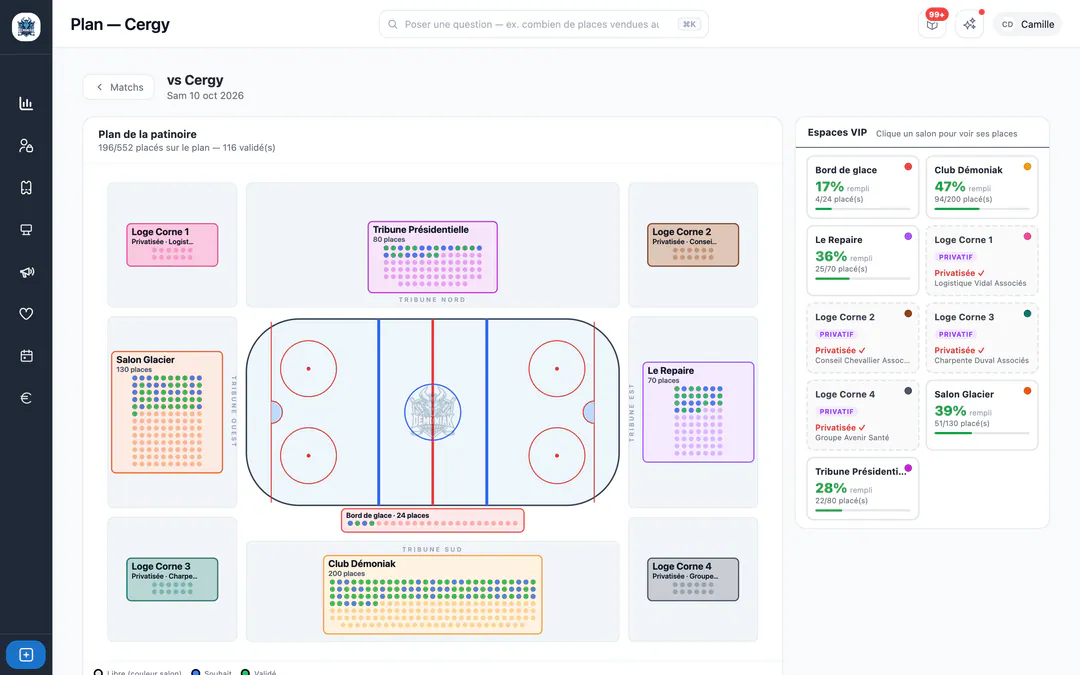
Task: Click the red dot on Bord de glace card
Action: tap(908, 167)
